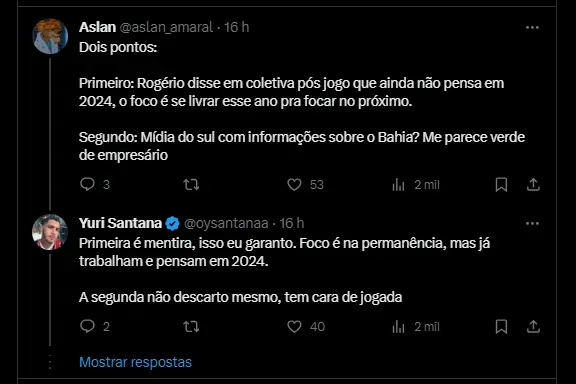Visit the @aslan_amaral handle
Viewport: 576px width, 384px height.
click(x=166, y=27)
